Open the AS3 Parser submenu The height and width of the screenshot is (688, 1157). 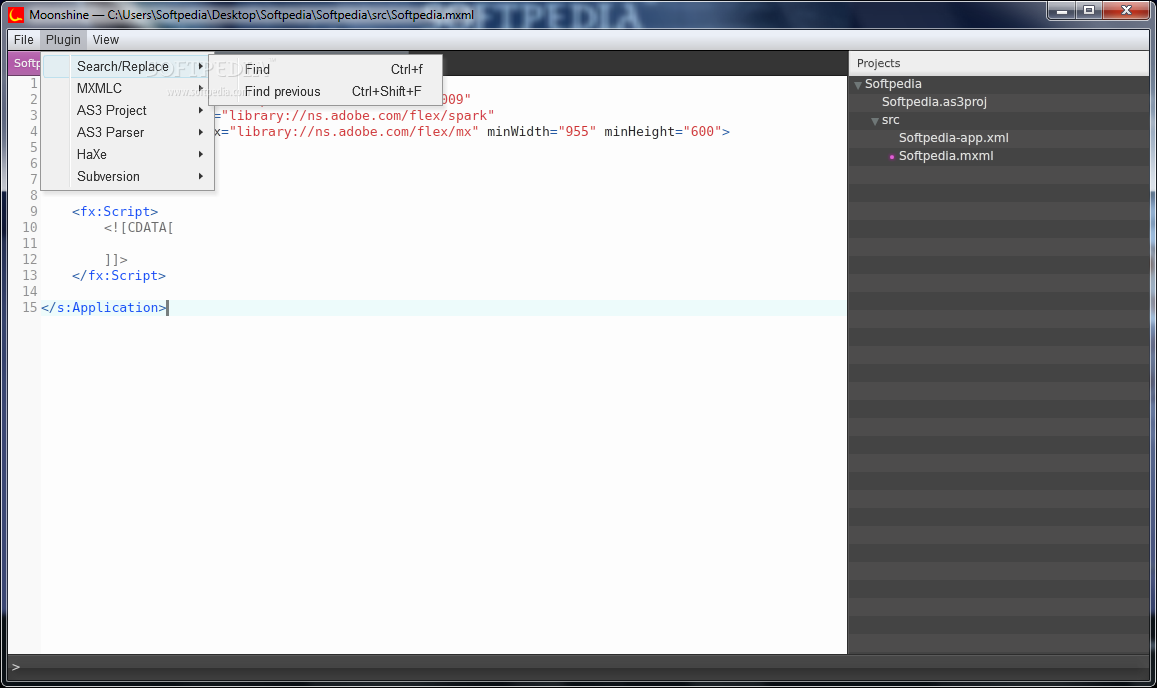(x=128, y=133)
